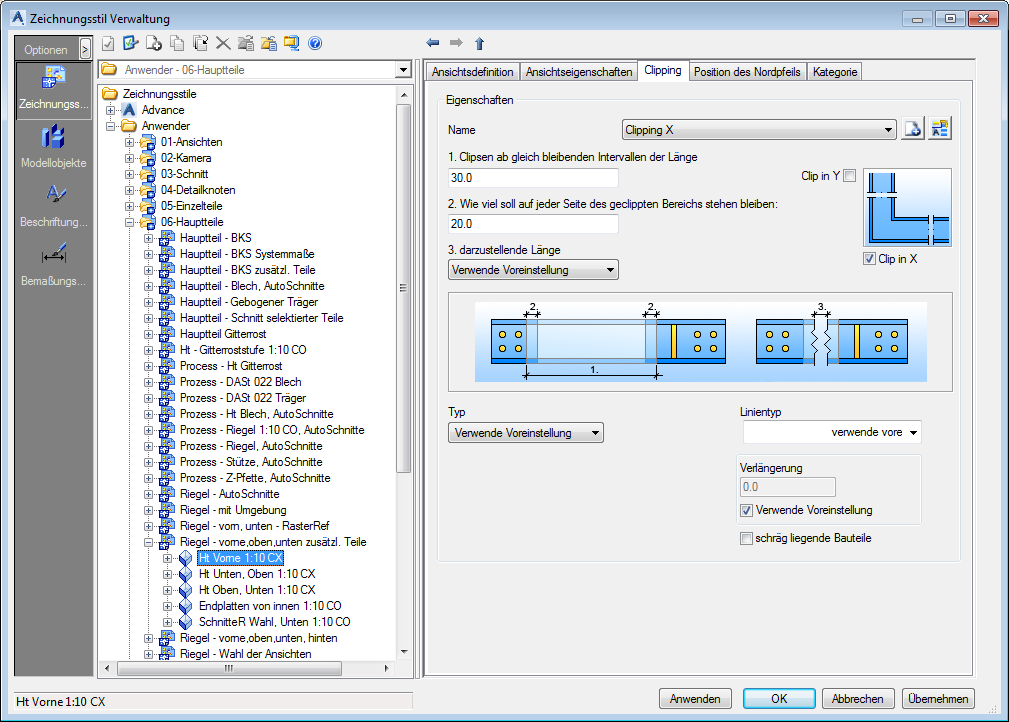Click the Optionen header button
The height and width of the screenshot is (722, 1009).
(46, 50)
